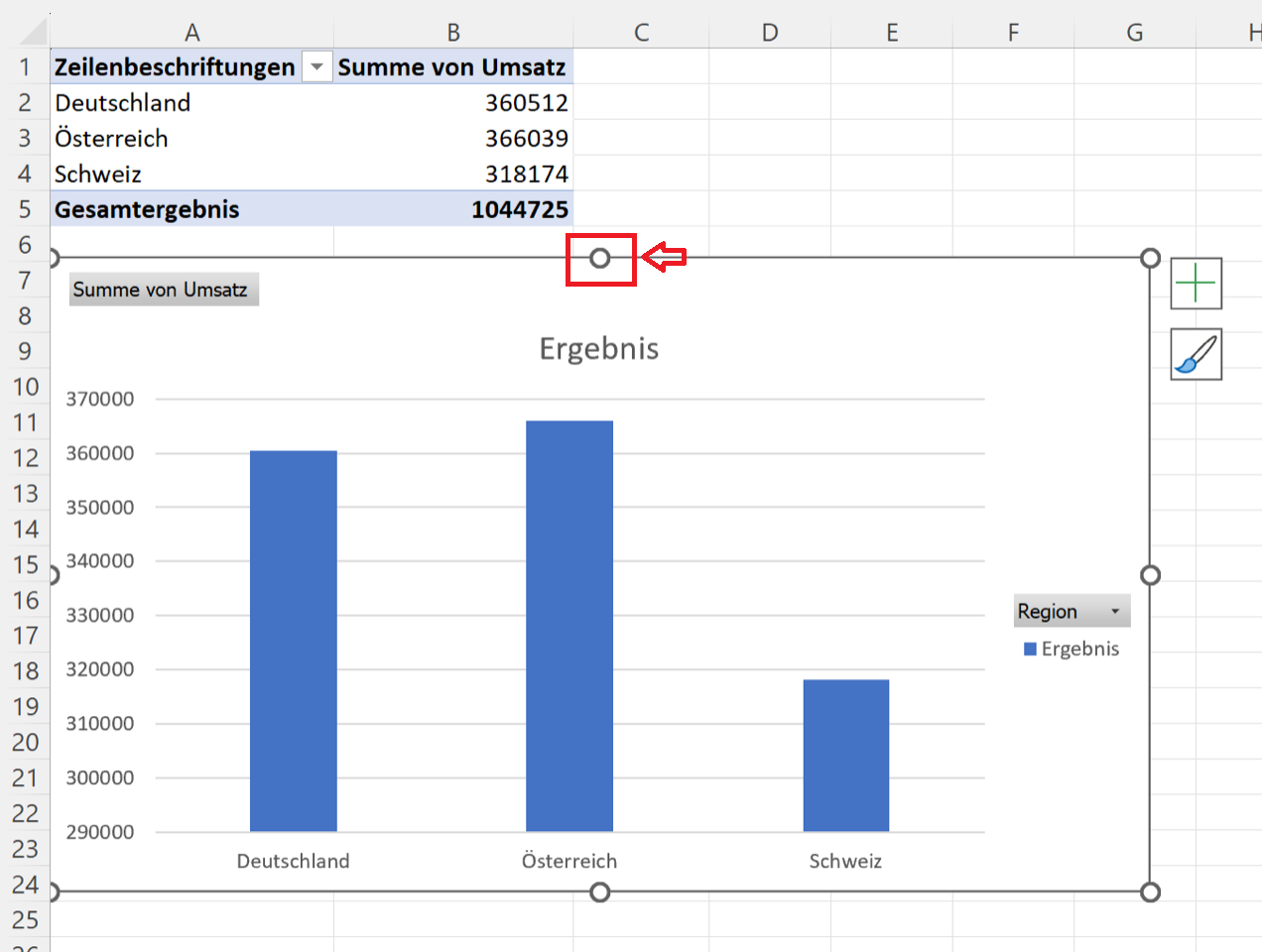Screen dimensions: 1262x952
Task: Click the Chart Elements plus icon
Action: [x=1196, y=284]
